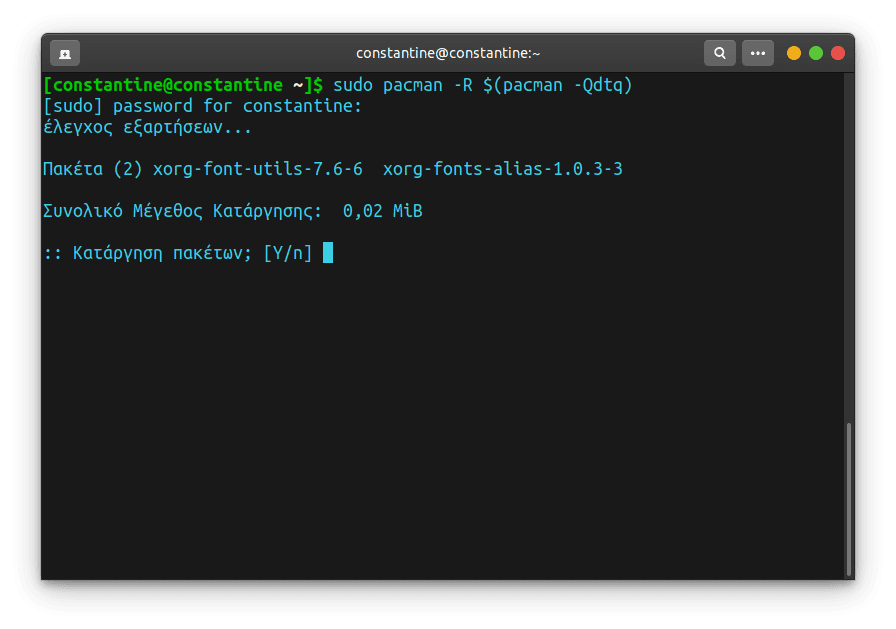Viewport: 896px width, 629px height.
Task: Click the xorg-fonts-alias-1.0.3-3 package name
Action: tap(502, 170)
